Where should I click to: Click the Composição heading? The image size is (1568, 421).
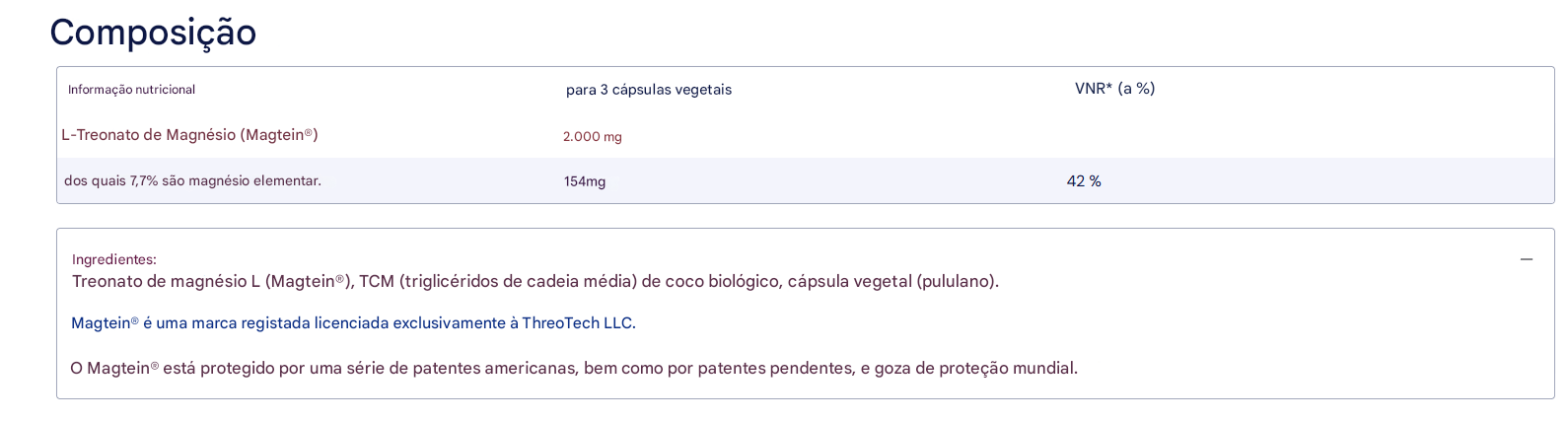coord(153,33)
